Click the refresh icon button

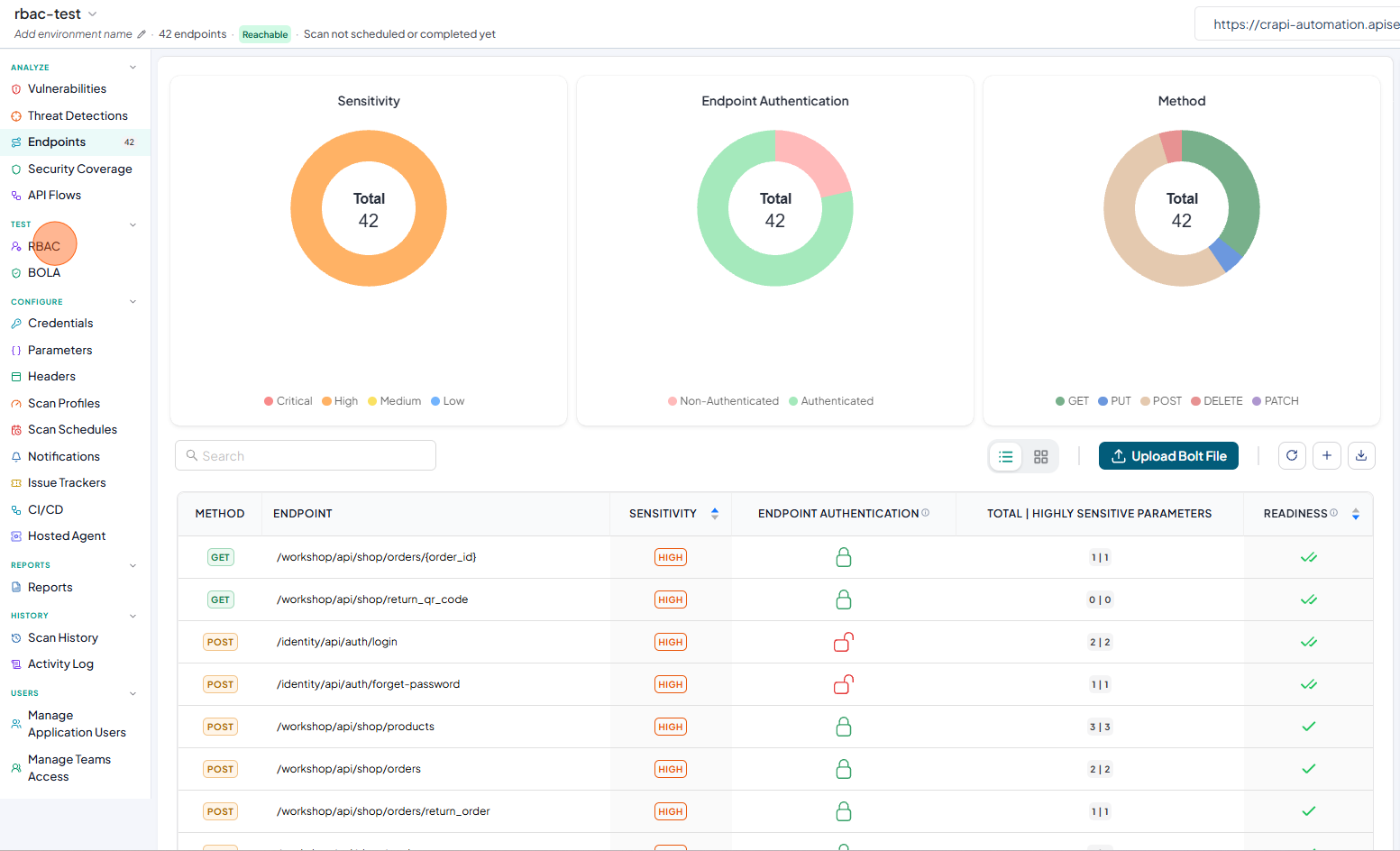click(1292, 456)
